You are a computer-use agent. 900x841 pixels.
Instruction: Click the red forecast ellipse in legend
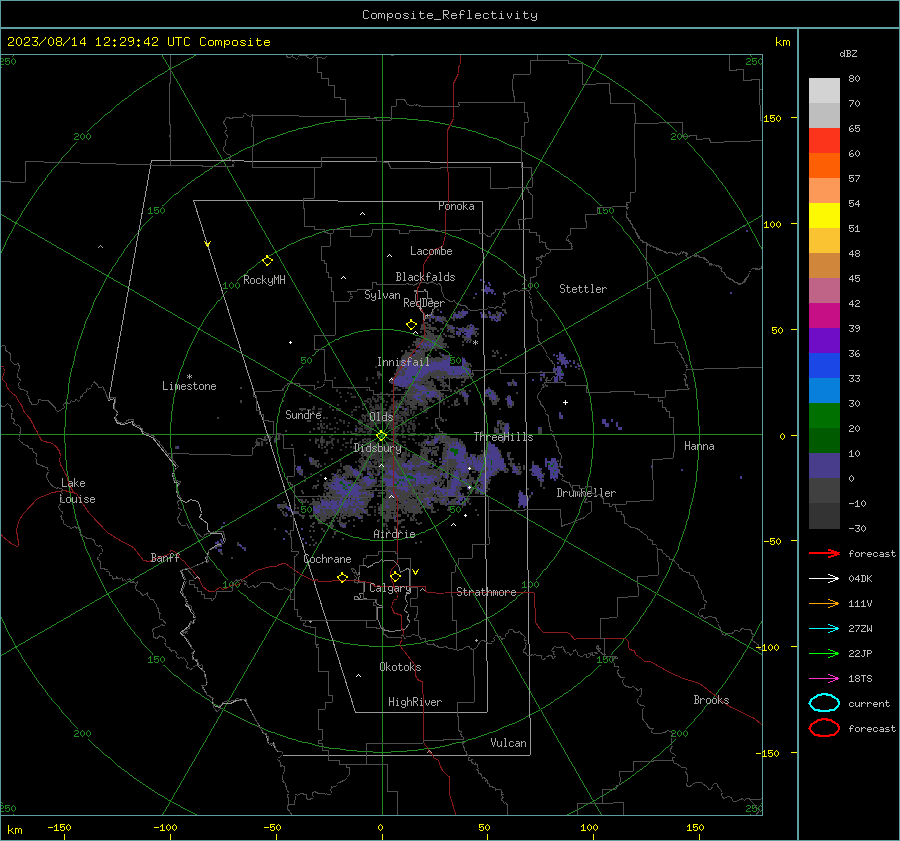824,728
